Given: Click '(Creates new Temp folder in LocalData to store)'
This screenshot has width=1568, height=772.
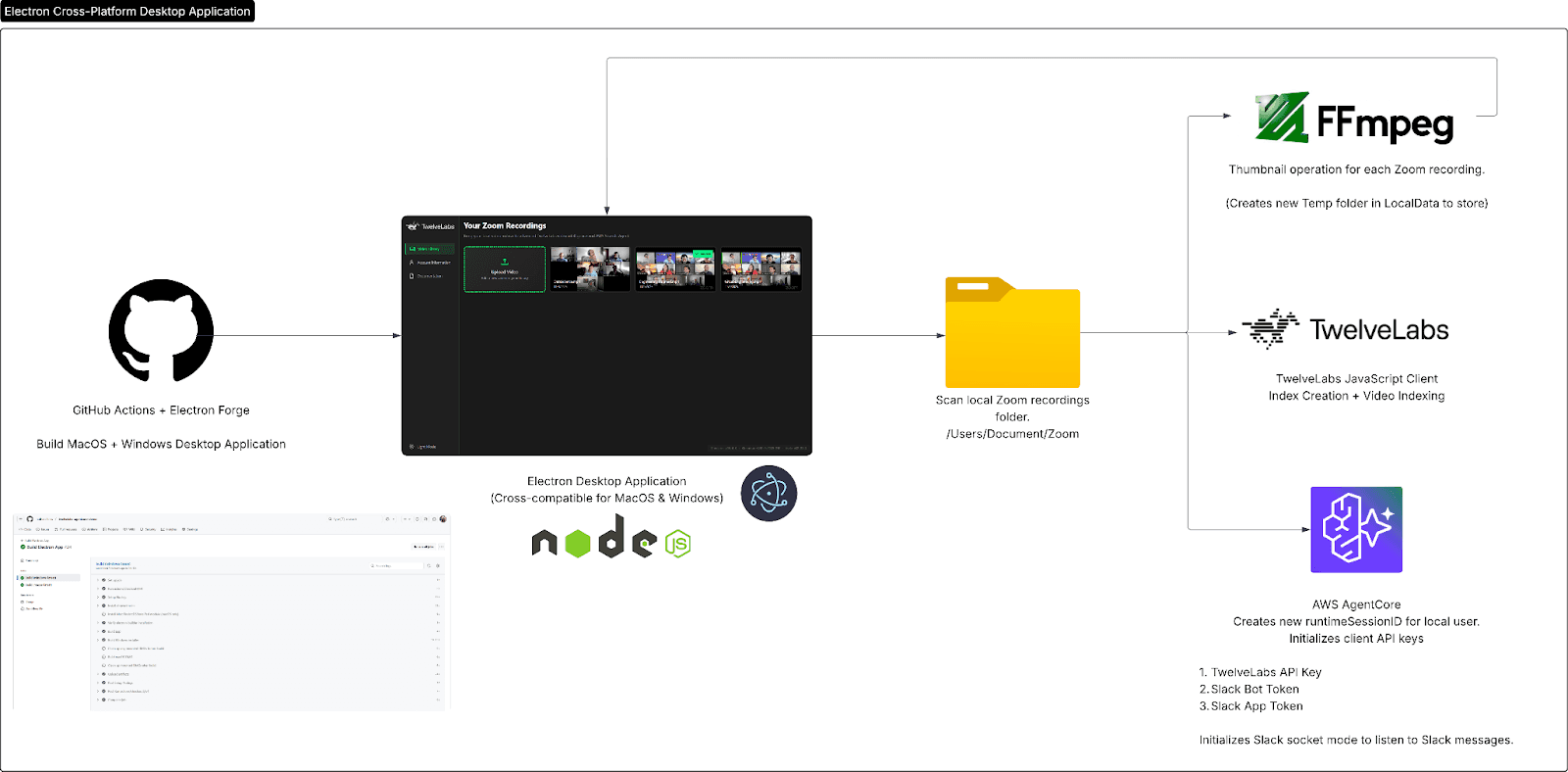Looking at the screenshot, I should [x=1356, y=204].
